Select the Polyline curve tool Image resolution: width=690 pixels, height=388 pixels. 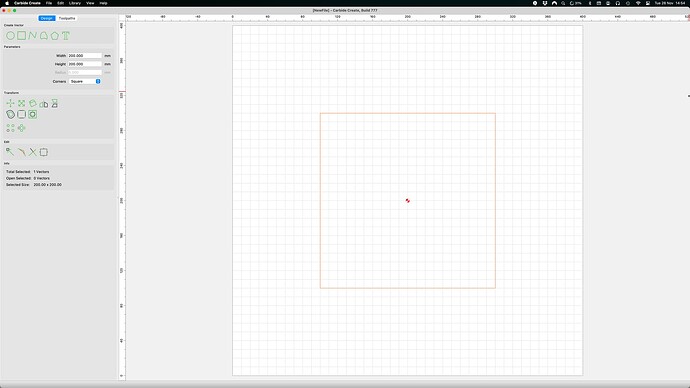(33, 36)
